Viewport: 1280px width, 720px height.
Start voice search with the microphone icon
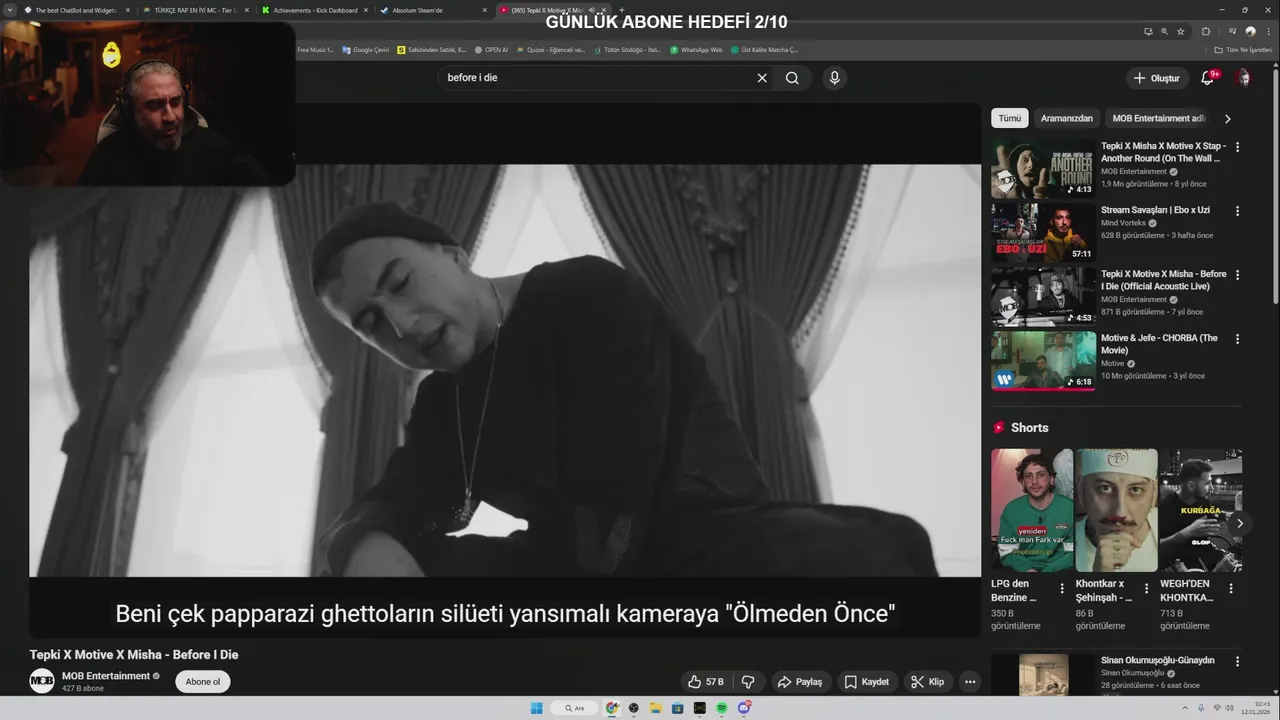click(834, 78)
